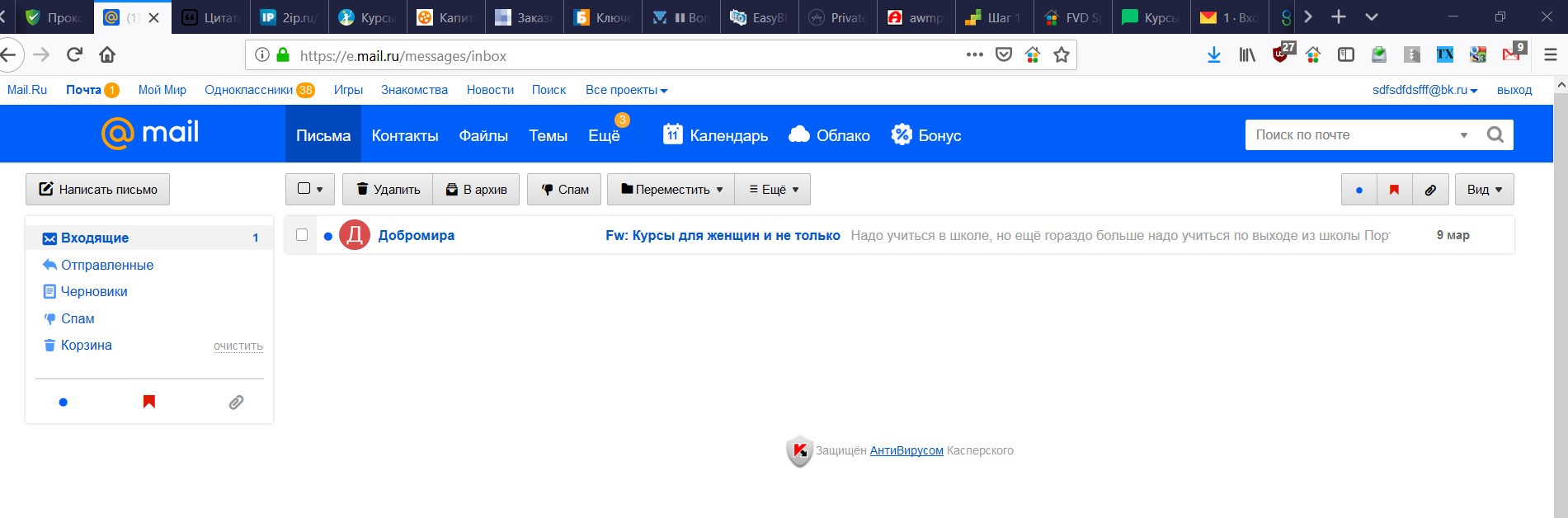Open Календарь from the header
1568x518 pixels.
pyautogui.click(x=715, y=135)
